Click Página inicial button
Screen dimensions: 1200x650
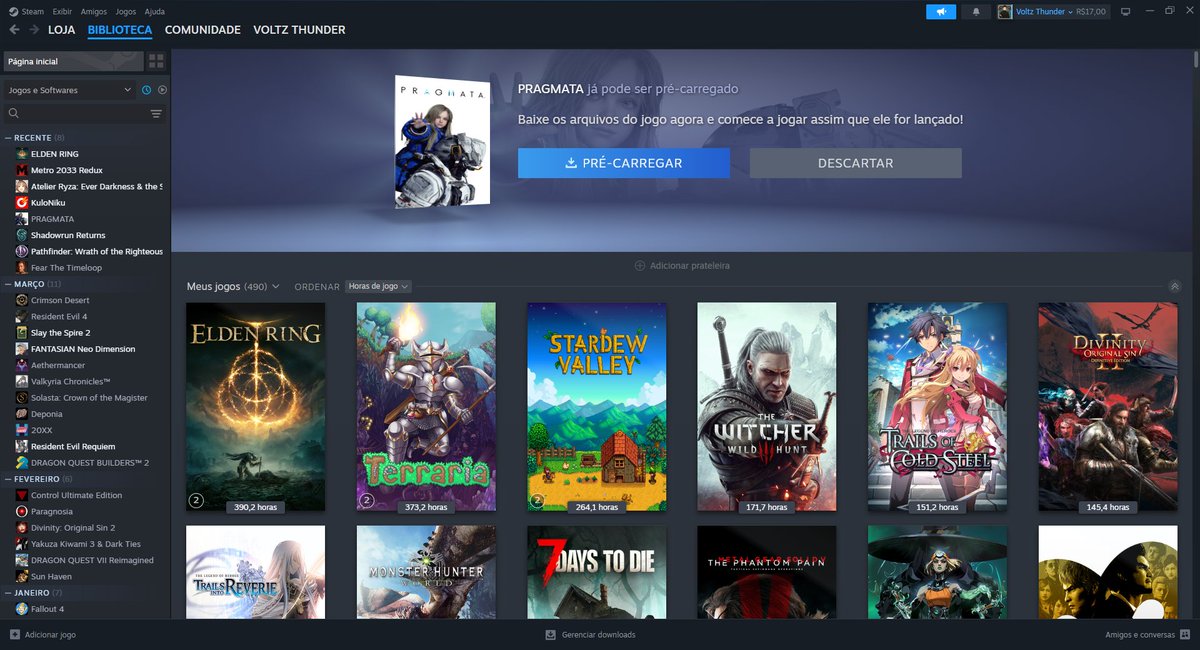tap(73, 61)
